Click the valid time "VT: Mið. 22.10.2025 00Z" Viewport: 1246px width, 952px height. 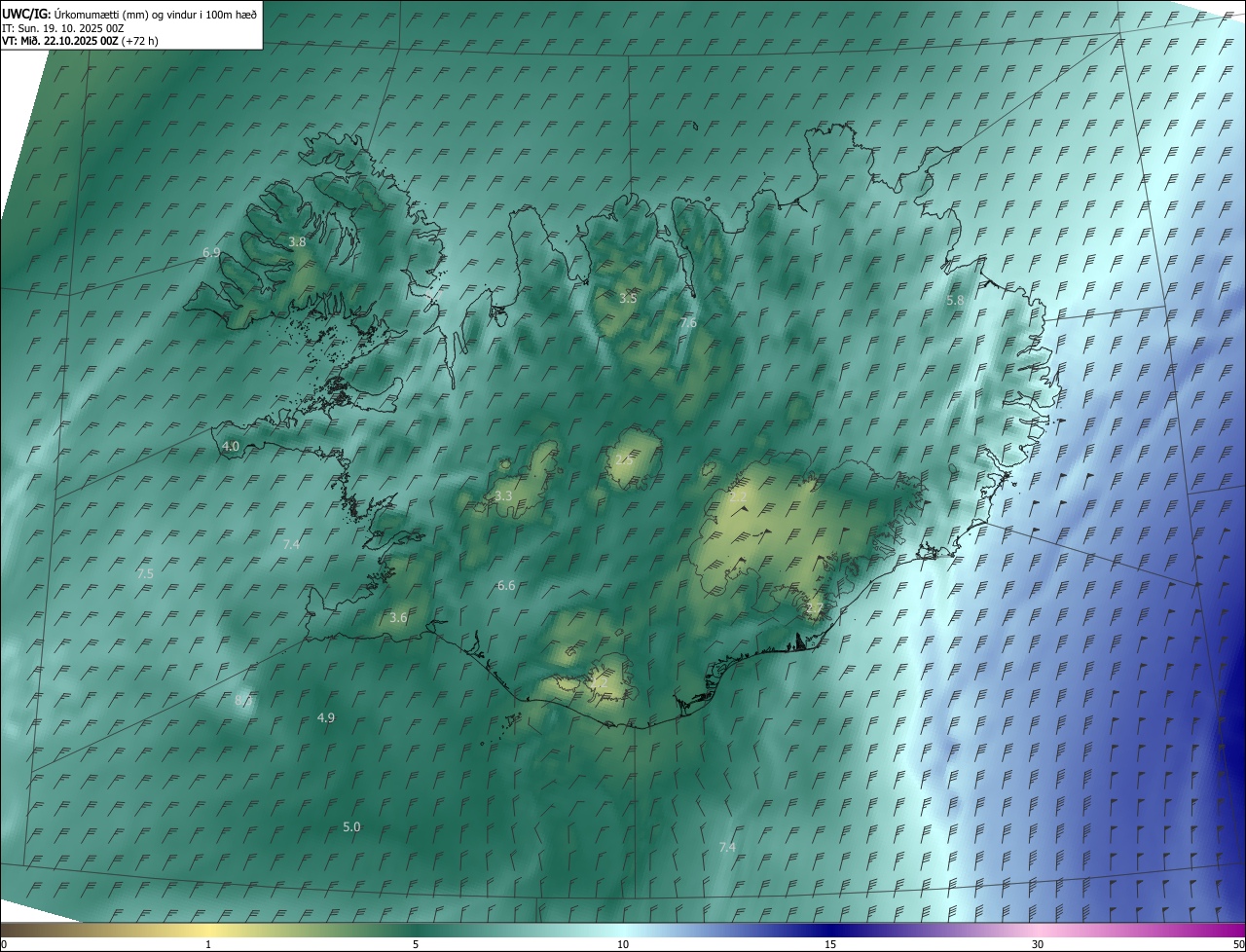[x=59, y=41]
